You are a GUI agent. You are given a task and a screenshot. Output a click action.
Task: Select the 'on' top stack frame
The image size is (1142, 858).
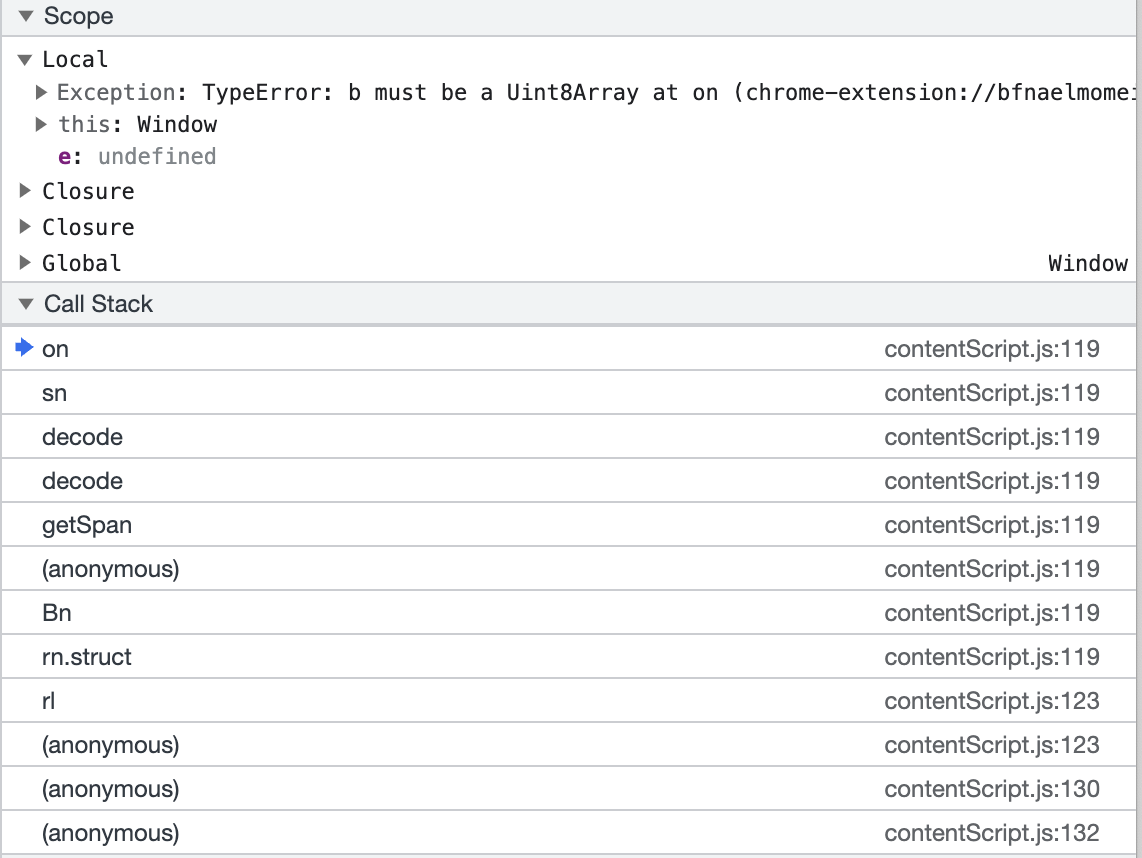pos(56,349)
